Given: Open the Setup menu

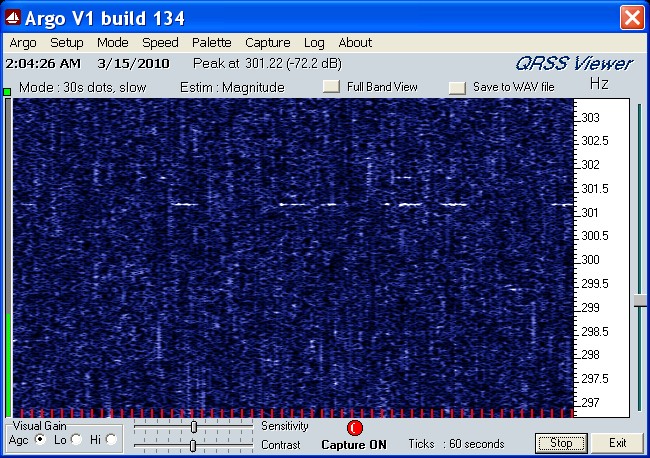Looking at the screenshot, I should point(67,43).
